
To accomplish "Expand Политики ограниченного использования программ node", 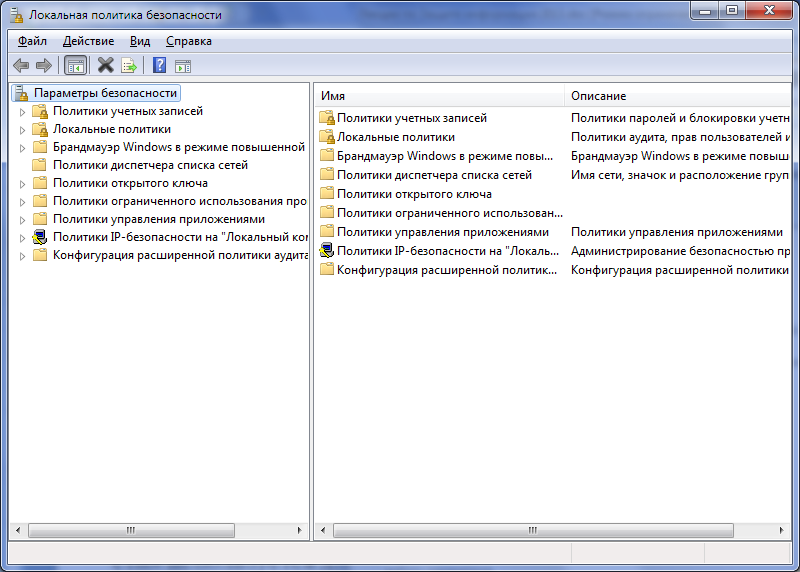I will coord(22,202).
